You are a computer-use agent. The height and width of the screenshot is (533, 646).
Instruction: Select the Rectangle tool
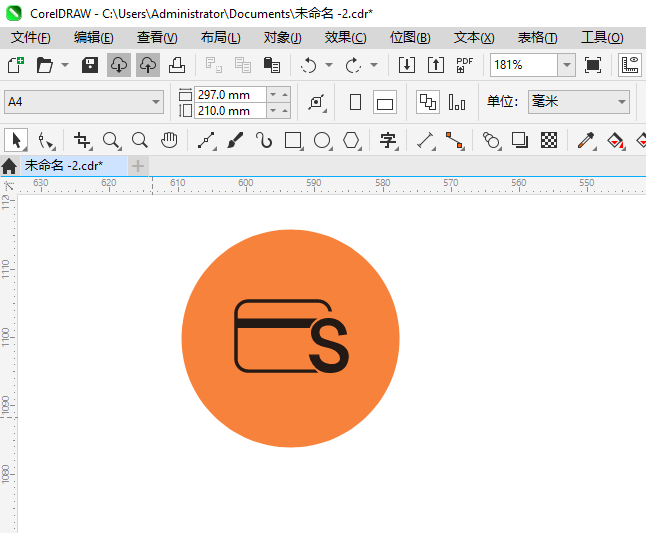293,140
